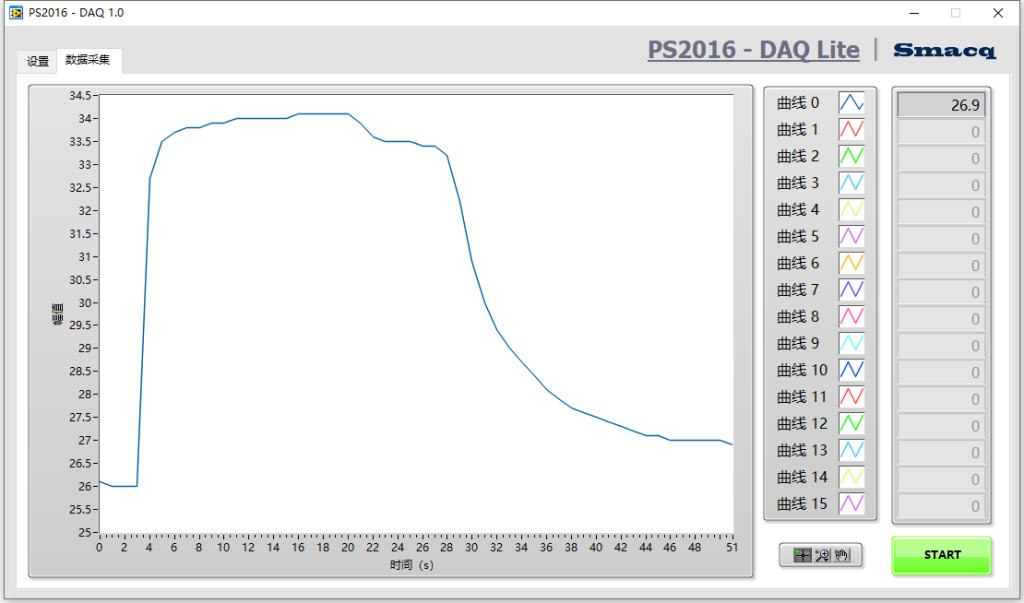The width and height of the screenshot is (1024, 603).
Task: Click the blue plot icon for 曲线 0
Action: [852, 103]
